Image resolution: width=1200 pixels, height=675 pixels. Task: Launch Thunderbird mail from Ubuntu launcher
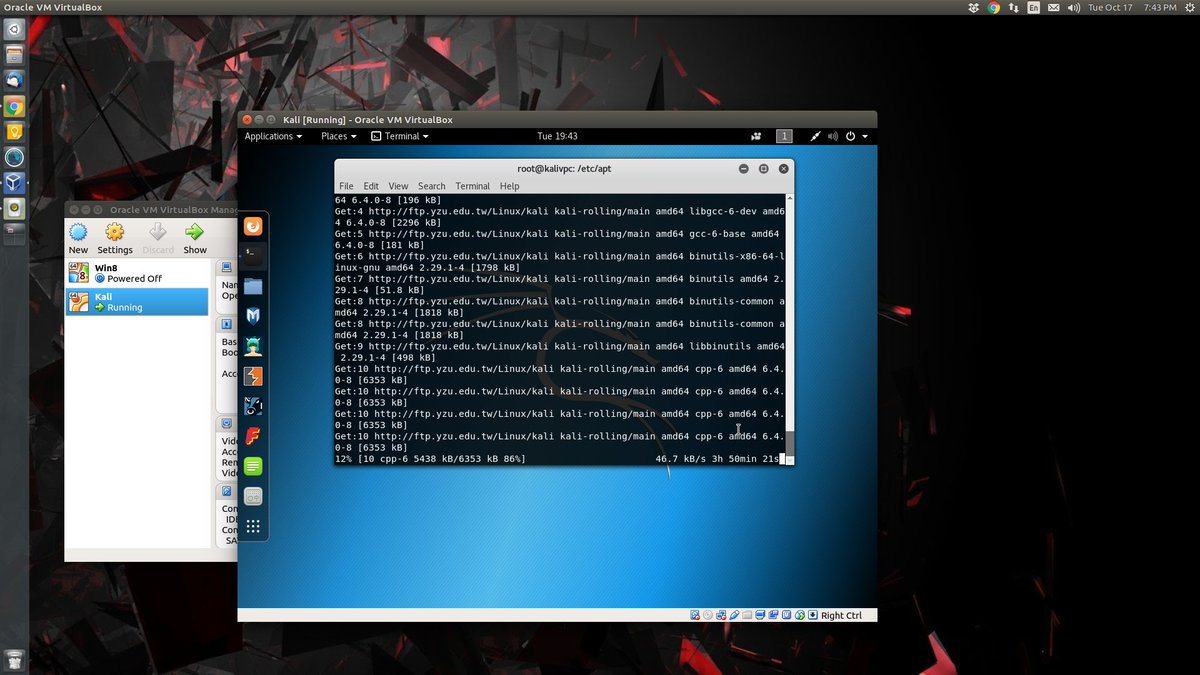coord(14,80)
